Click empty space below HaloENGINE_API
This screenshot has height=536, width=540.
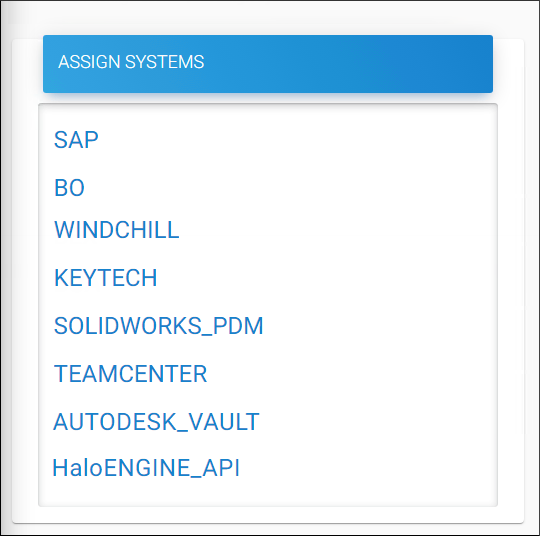tap(268, 493)
